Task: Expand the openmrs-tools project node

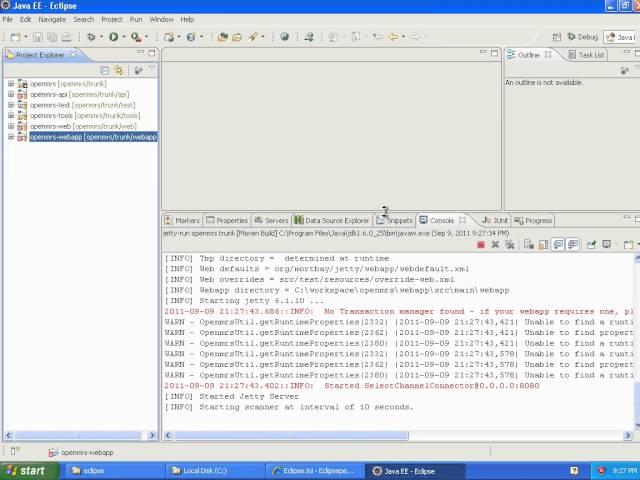Action: [11, 116]
